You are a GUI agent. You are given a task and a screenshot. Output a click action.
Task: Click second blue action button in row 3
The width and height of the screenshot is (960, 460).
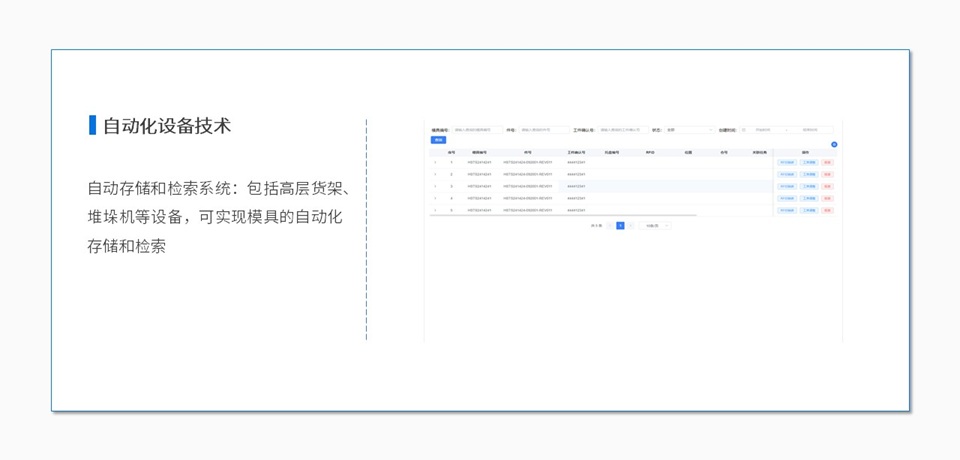point(808,186)
